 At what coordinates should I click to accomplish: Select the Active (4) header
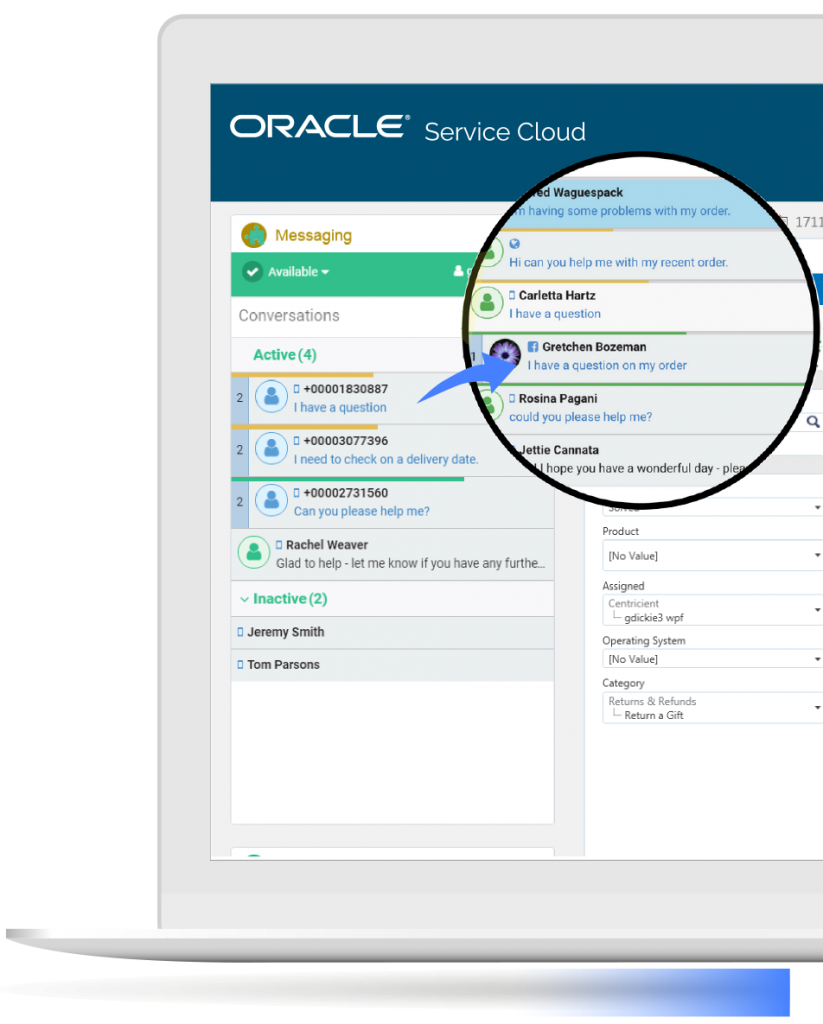click(x=285, y=355)
